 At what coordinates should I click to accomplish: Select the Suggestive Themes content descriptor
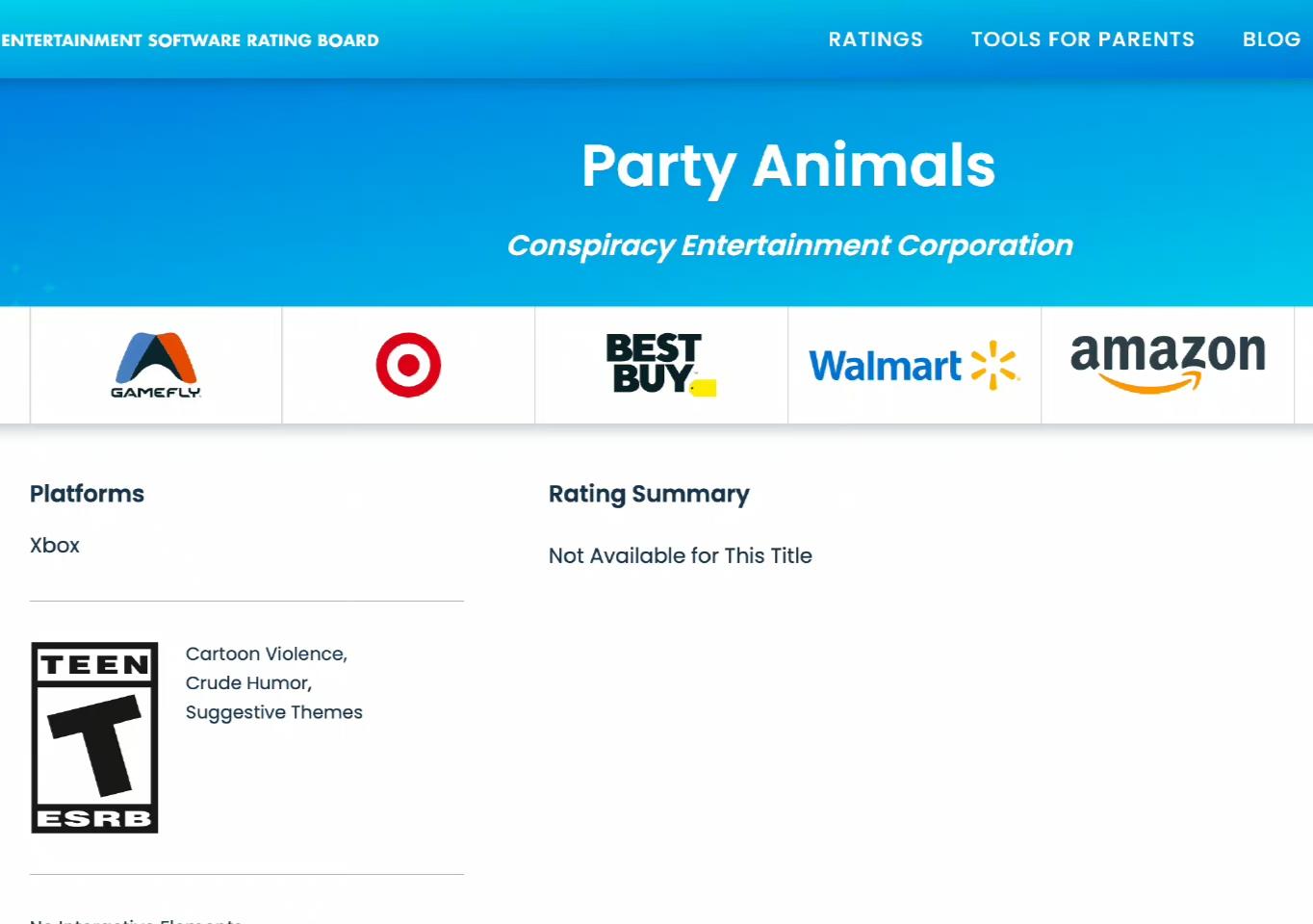pyautogui.click(x=274, y=712)
